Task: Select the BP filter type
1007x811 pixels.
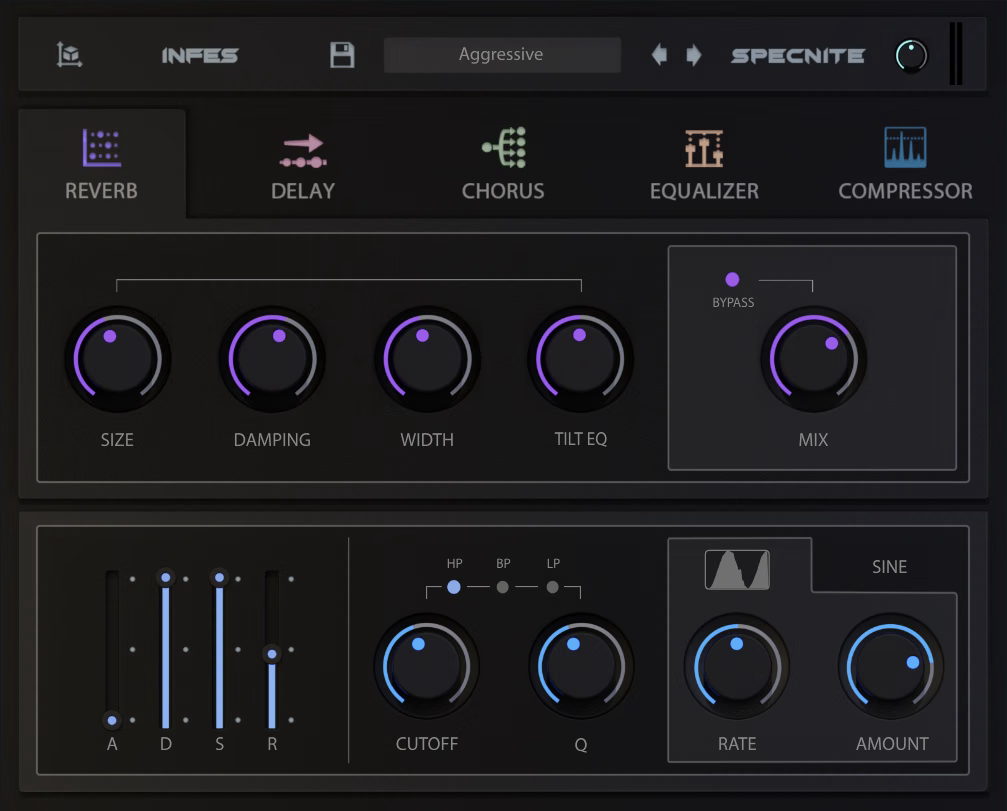Action: coord(503,587)
